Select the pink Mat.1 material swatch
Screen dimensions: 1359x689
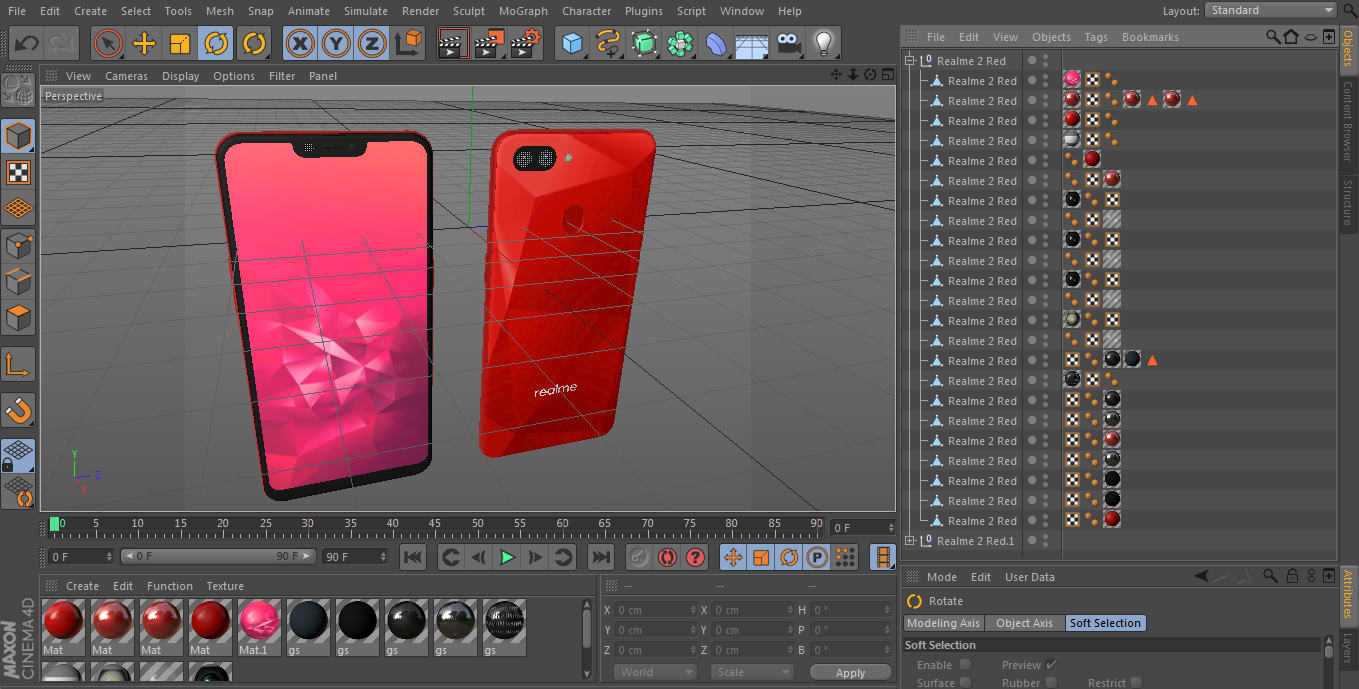tap(259, 622)
